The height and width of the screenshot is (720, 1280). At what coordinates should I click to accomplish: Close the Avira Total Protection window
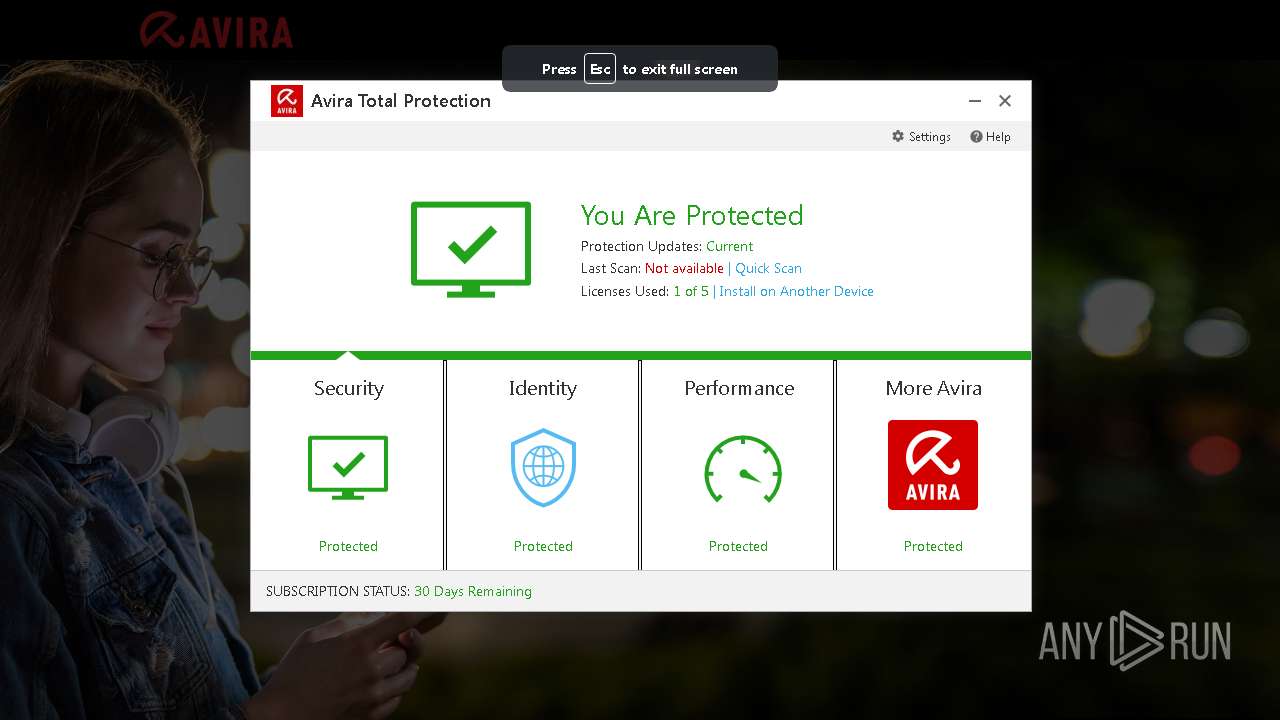coord(1005,101)
